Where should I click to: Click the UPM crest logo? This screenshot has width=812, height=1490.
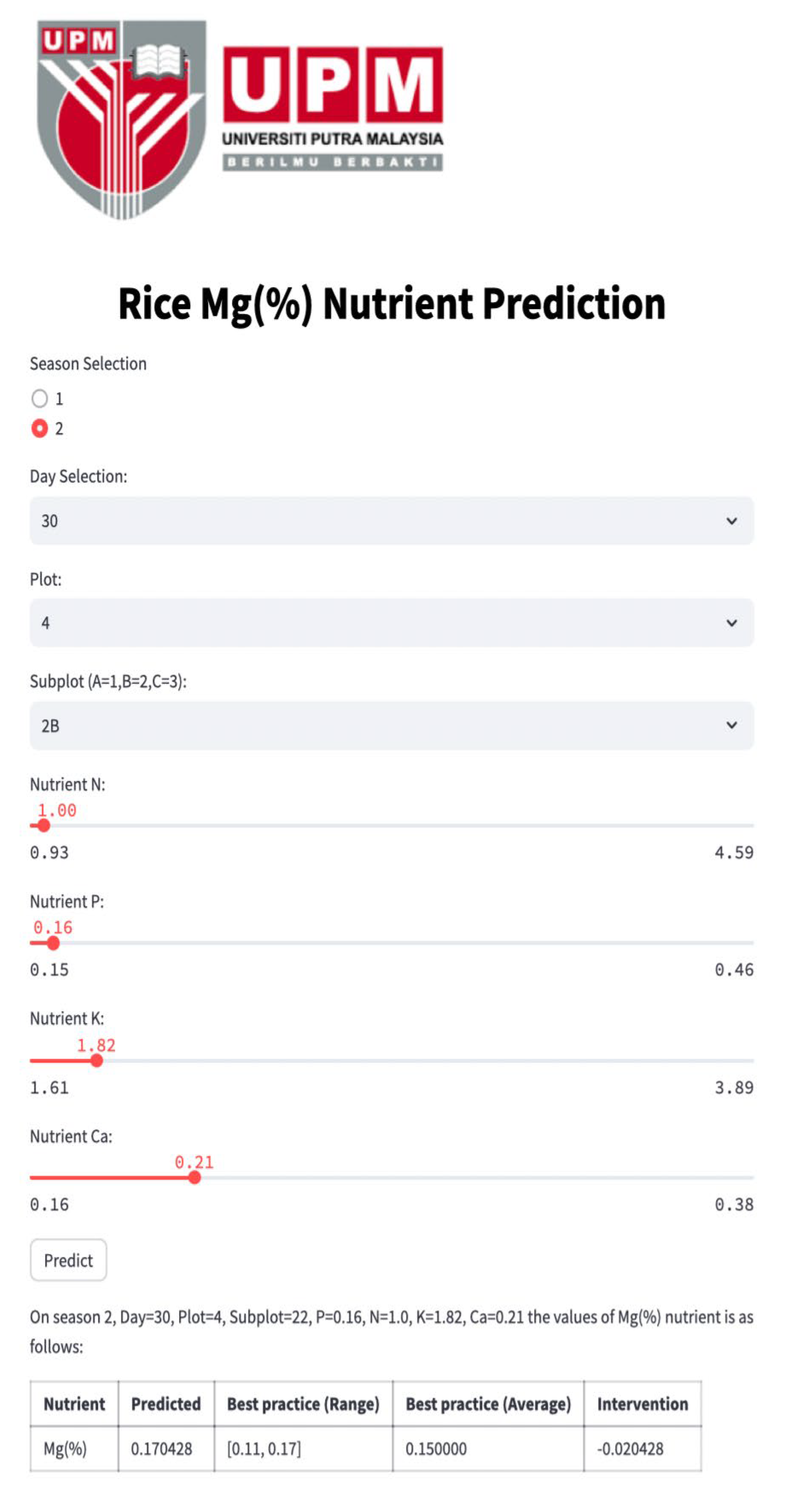coord(121,119)
